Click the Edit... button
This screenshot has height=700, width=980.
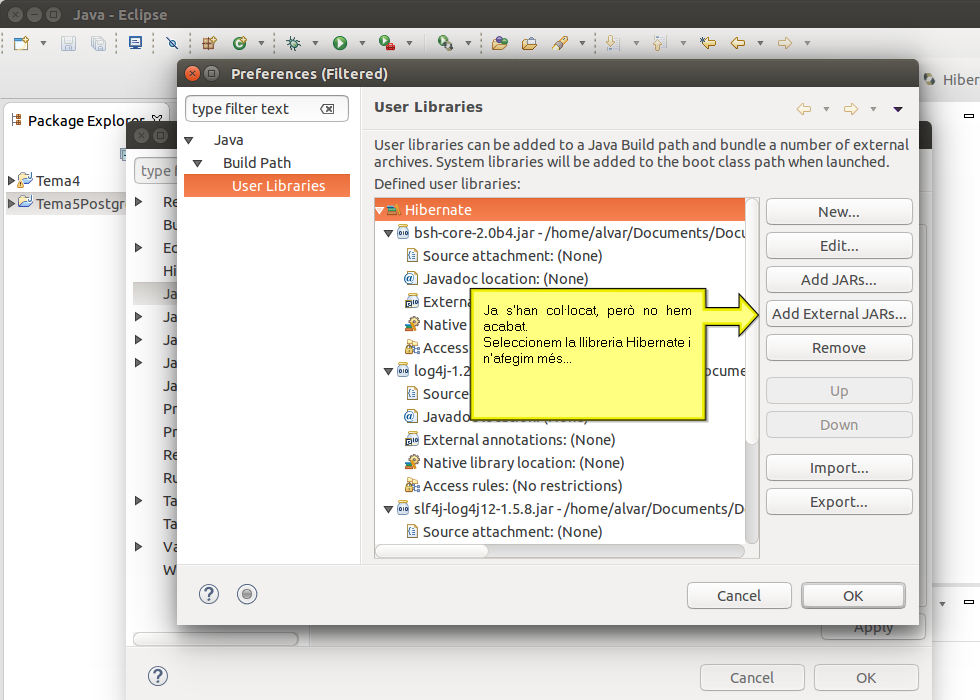(x=839, y=246)
